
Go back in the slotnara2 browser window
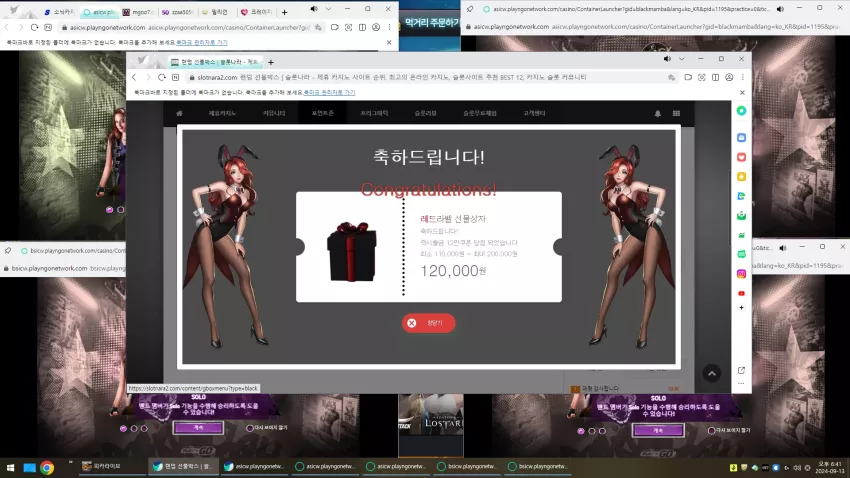click(x=134, y=77)
